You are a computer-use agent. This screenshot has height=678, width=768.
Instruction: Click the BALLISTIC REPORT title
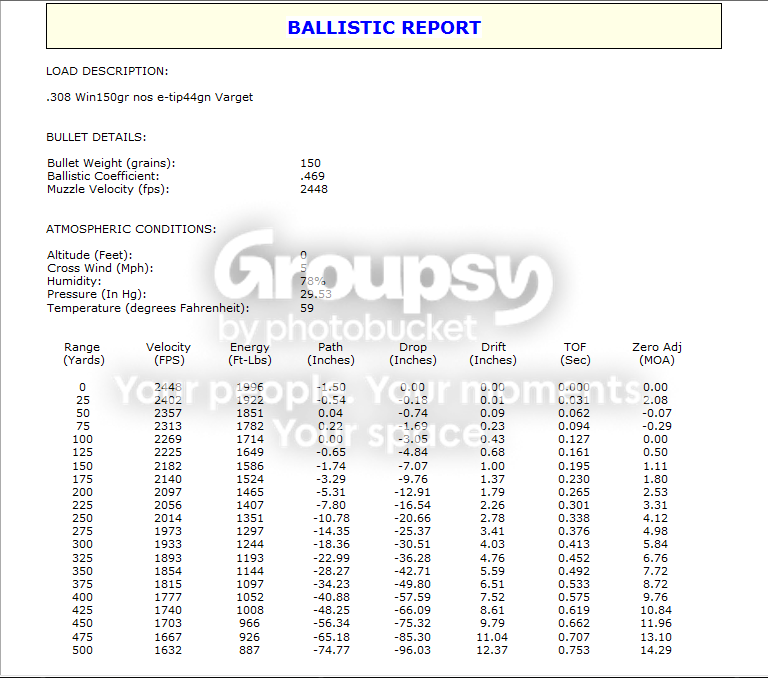384,27
